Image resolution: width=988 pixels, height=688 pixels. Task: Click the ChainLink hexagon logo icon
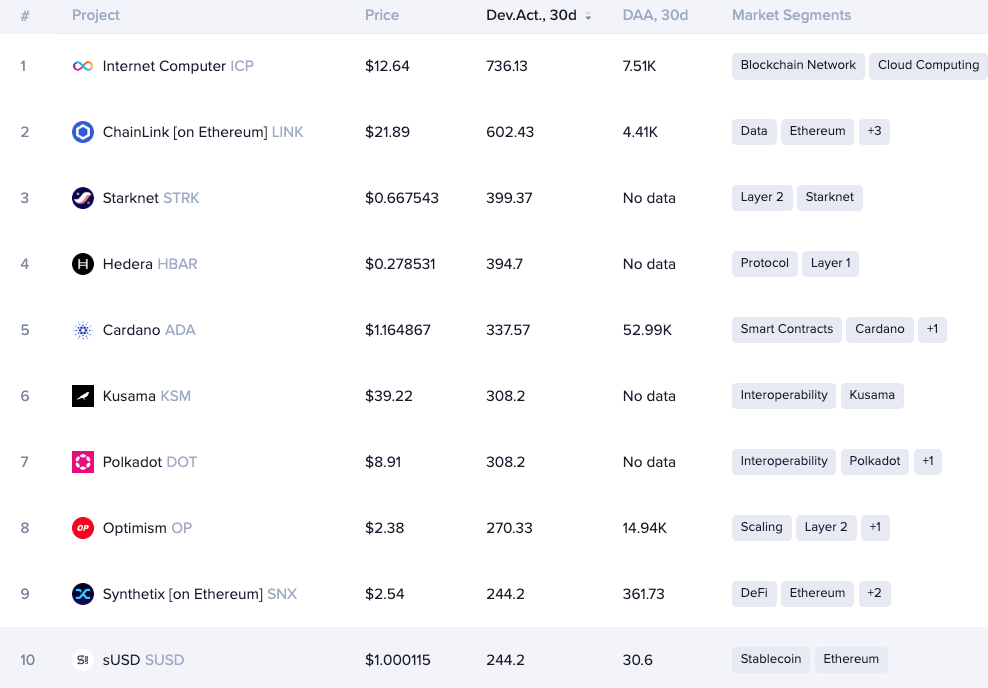click(83, 132)
